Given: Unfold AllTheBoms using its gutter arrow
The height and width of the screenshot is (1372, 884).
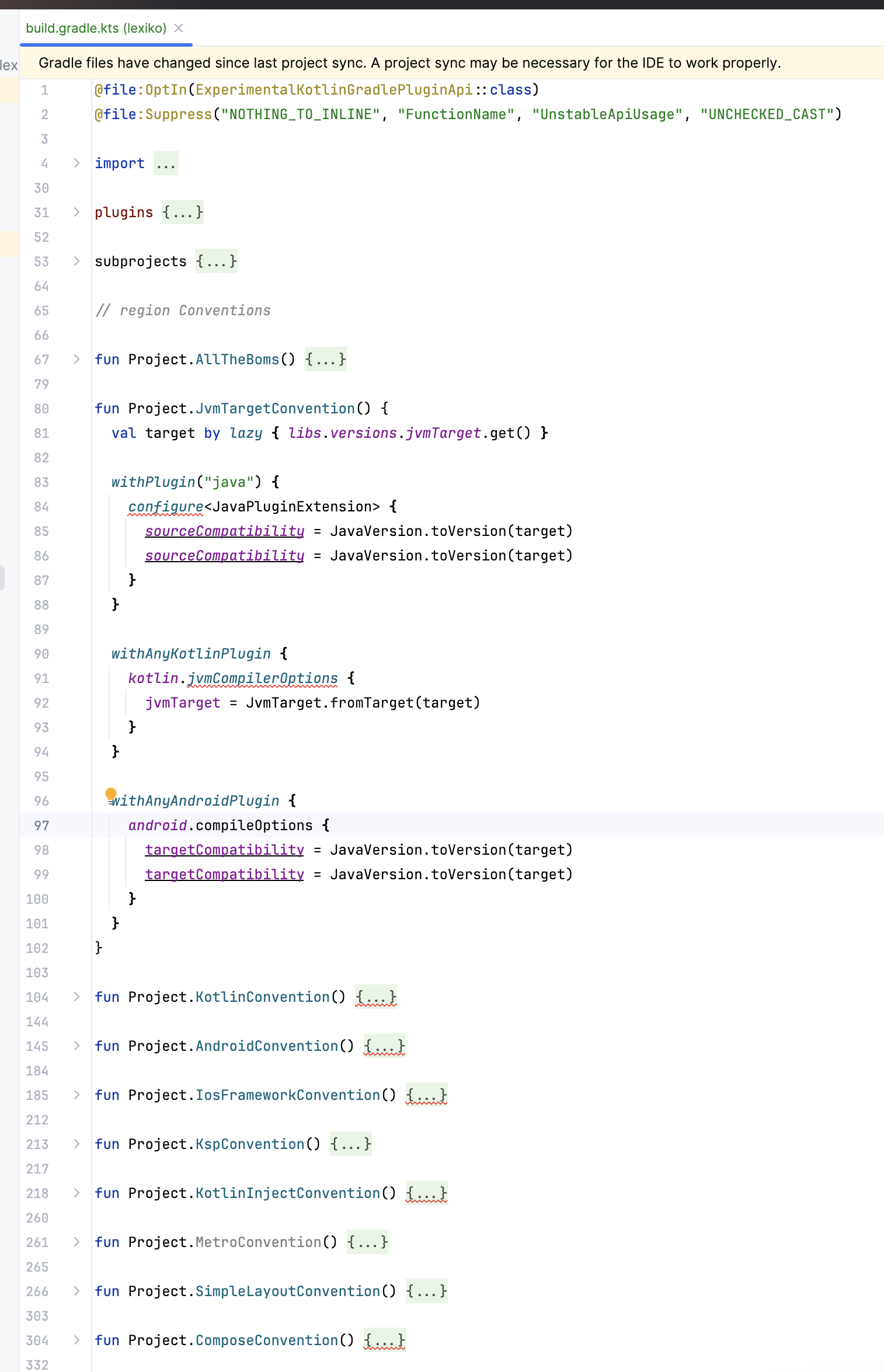Looking at the screenshot, I should [x=76, y=360].
